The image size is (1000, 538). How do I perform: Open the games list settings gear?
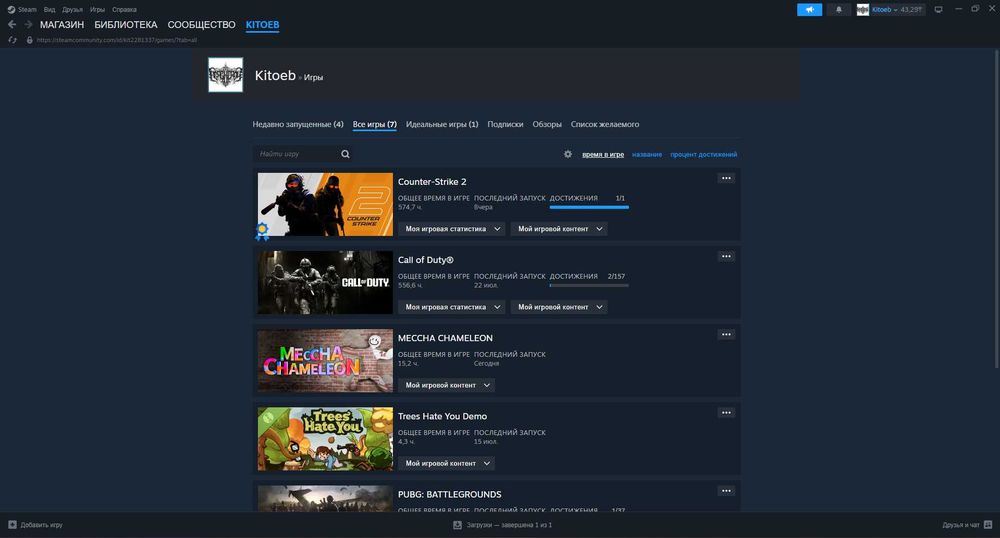568,154
